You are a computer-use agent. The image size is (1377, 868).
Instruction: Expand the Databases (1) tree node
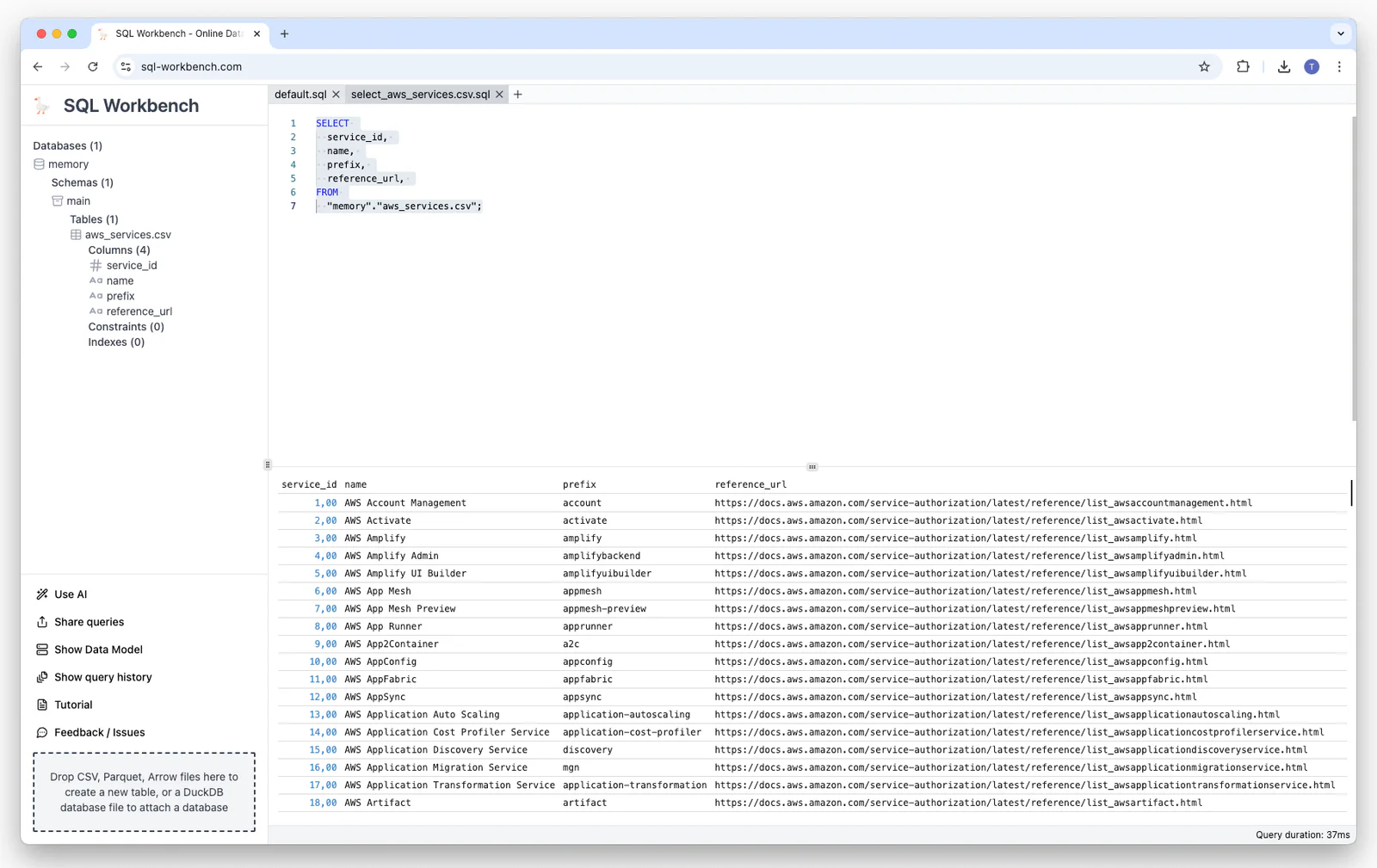pyautogui.click(x=68, y=146)
